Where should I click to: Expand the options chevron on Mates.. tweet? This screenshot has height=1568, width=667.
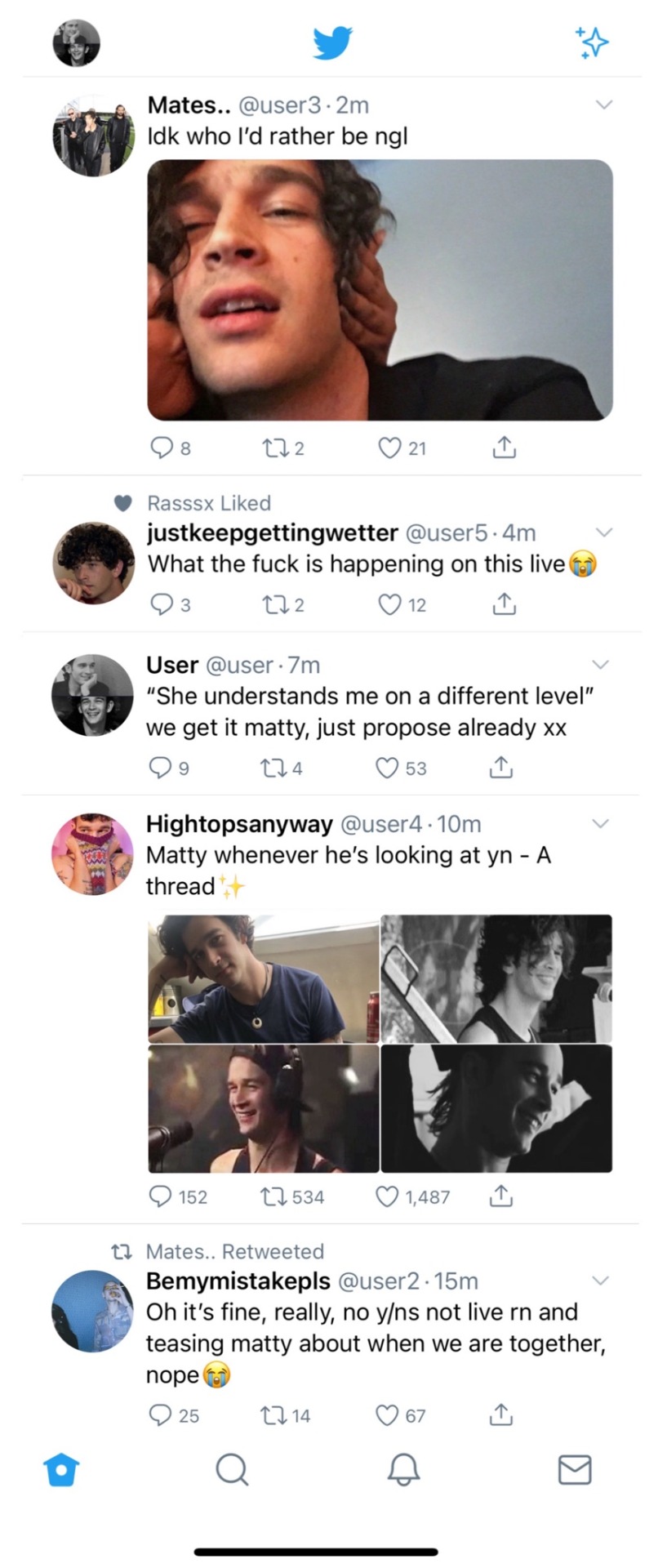603,105
